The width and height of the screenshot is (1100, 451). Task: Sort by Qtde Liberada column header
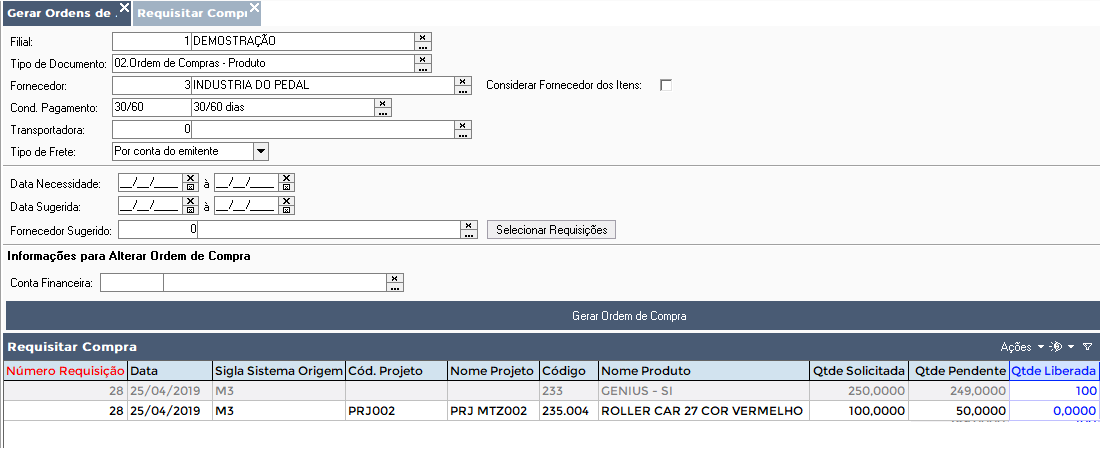pyautogui.click(x=1054, y=371)
